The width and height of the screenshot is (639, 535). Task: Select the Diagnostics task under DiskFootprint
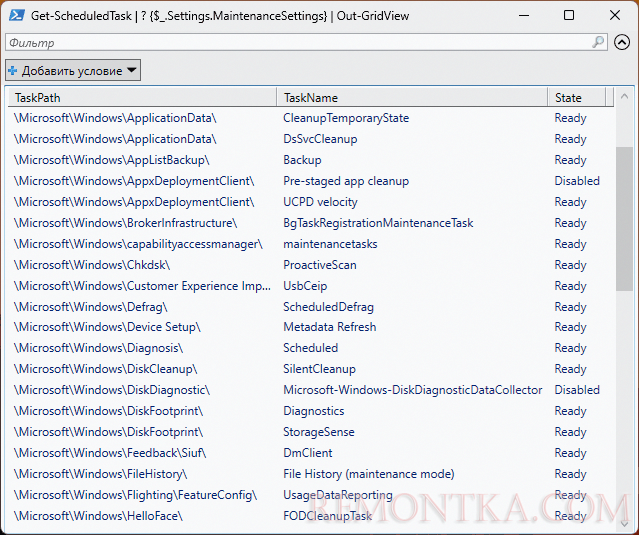pyautogui.click(x=313, y=411)
